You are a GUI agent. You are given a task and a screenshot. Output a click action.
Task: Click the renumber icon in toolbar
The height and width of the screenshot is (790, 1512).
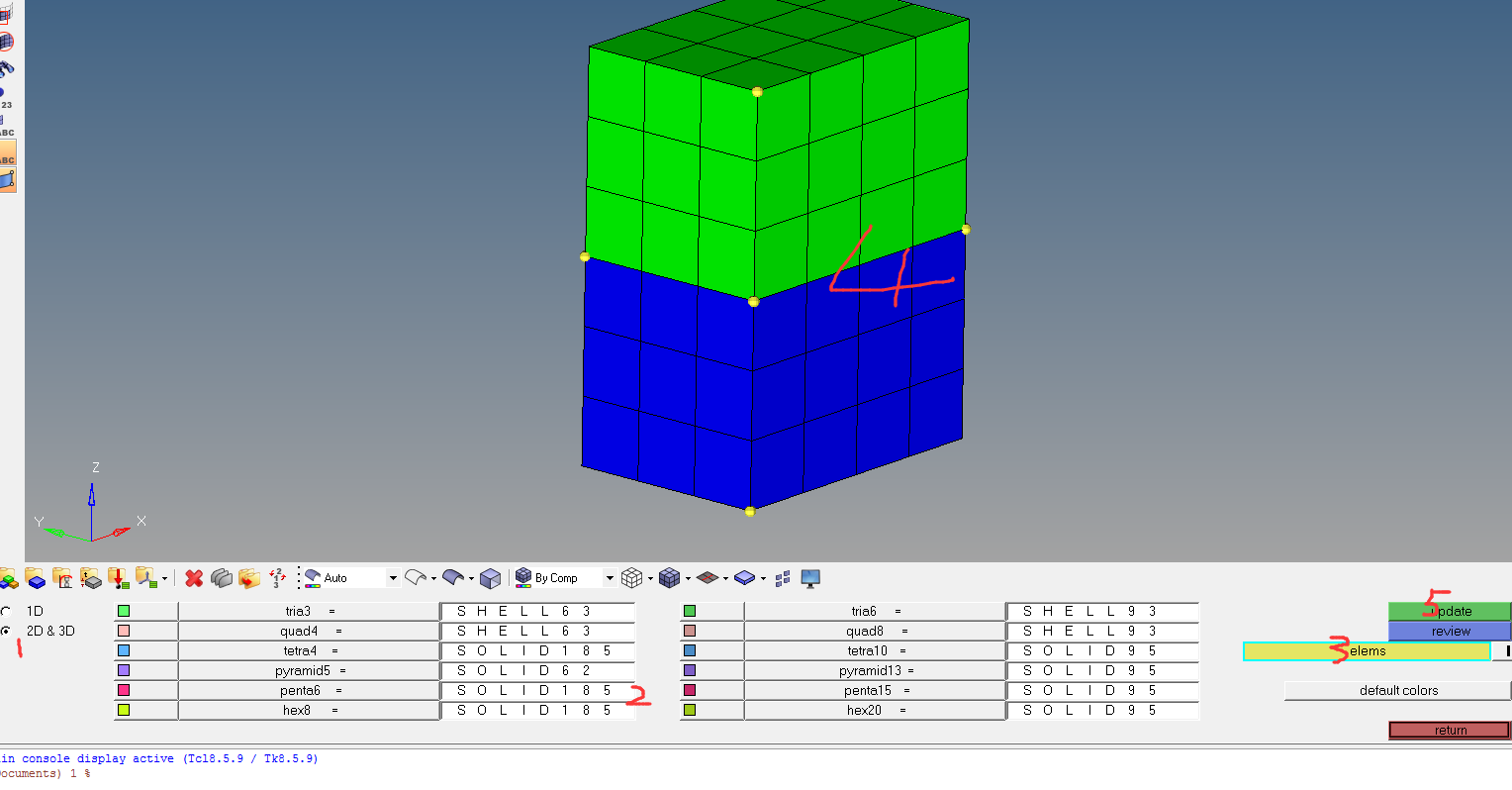(x=277, y=578)
